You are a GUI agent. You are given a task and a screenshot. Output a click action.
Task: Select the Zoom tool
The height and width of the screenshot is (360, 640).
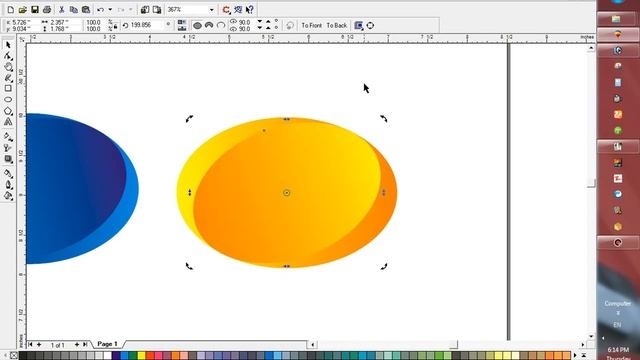pos(8,67)
